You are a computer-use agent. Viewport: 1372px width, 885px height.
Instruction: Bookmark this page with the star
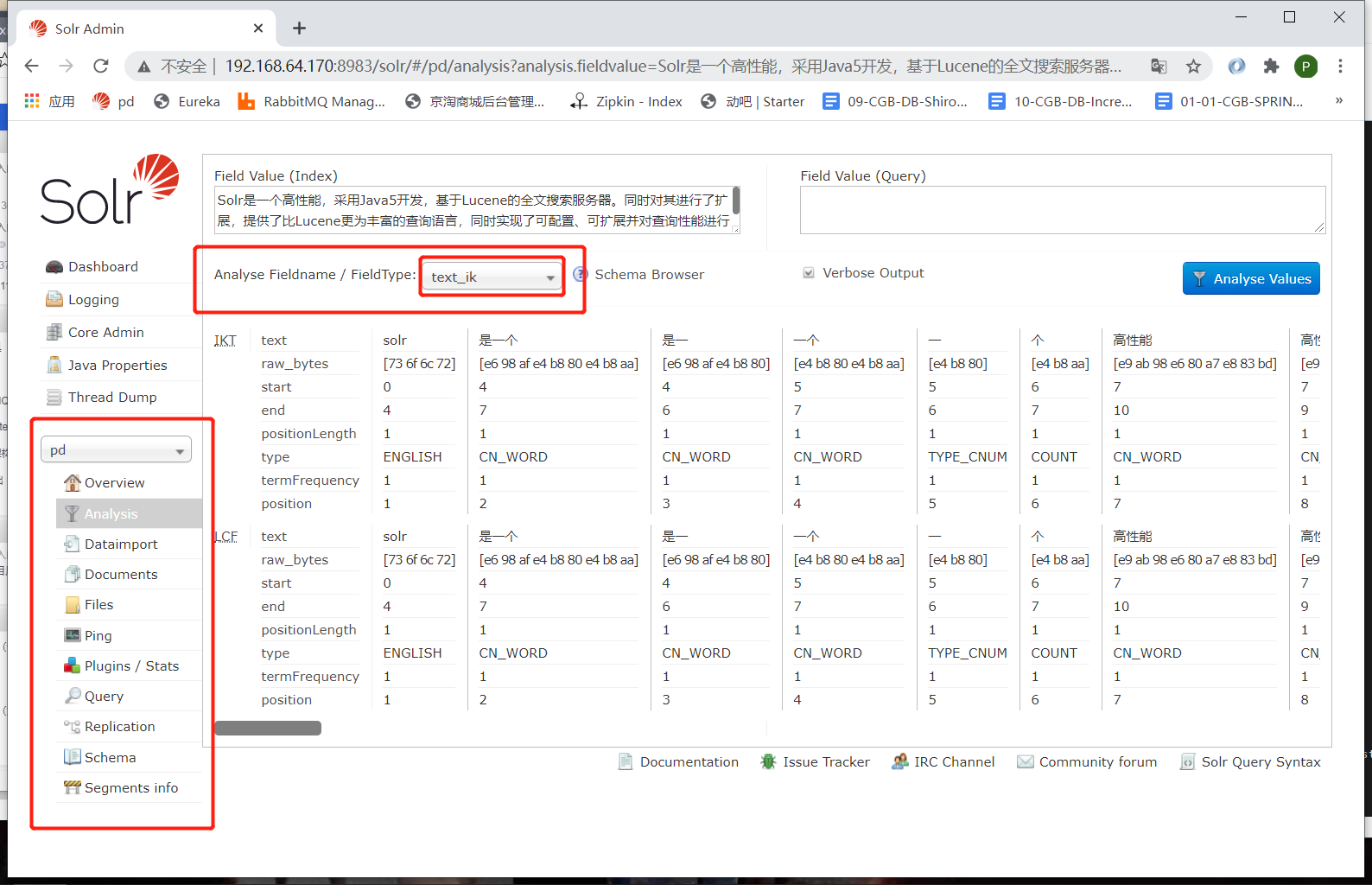tap(1193, 67)
